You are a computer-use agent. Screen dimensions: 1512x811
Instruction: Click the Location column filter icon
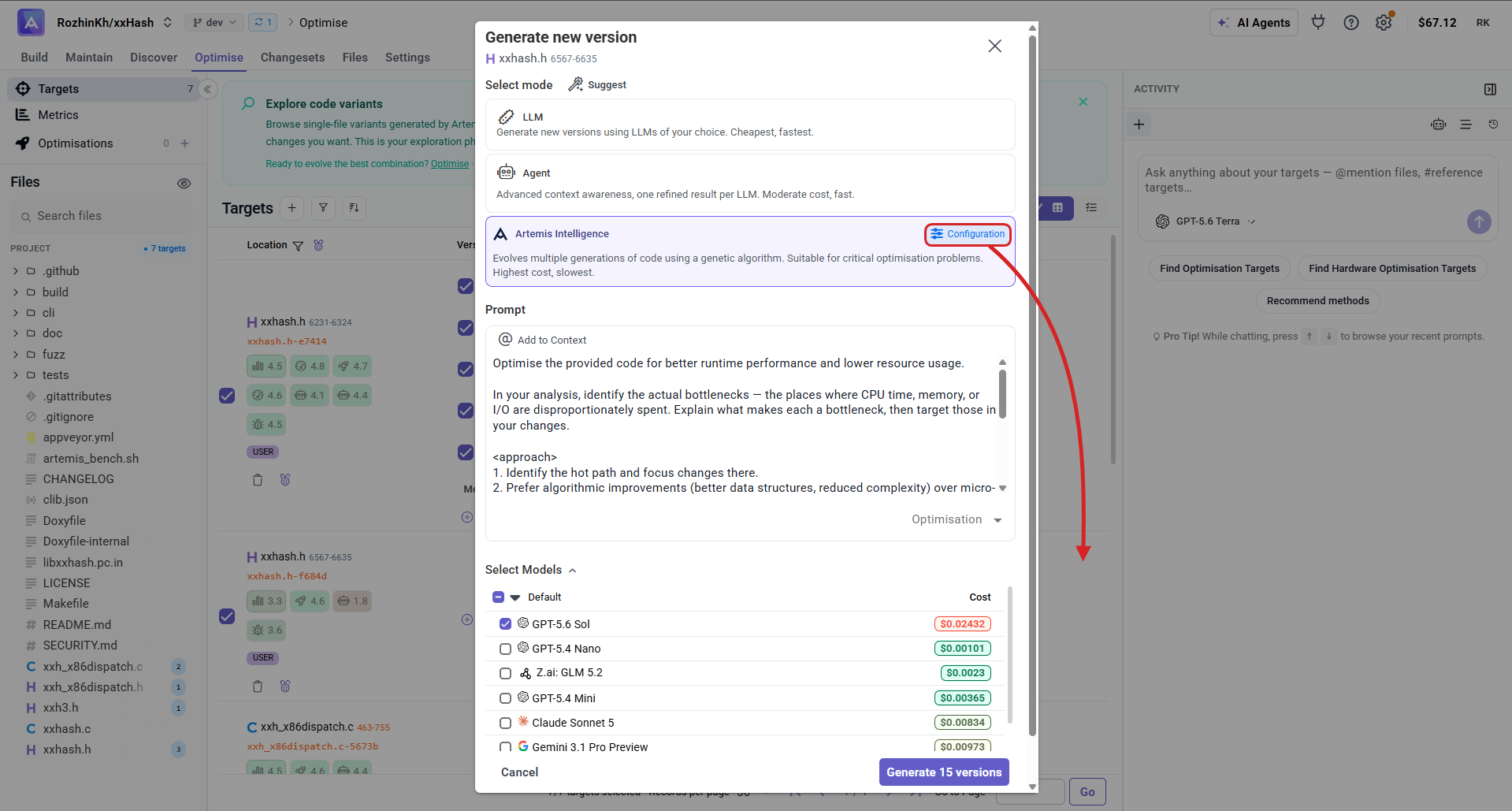pyautogui.click(x=298, y=246)
